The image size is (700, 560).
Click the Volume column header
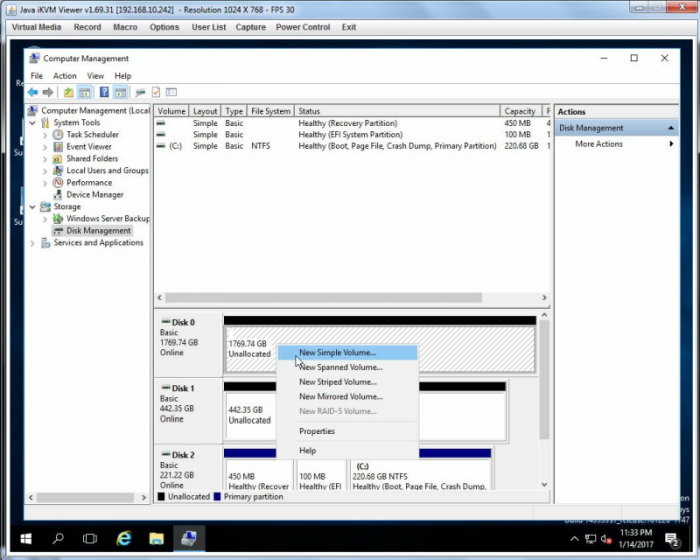[x=171, y=111]
